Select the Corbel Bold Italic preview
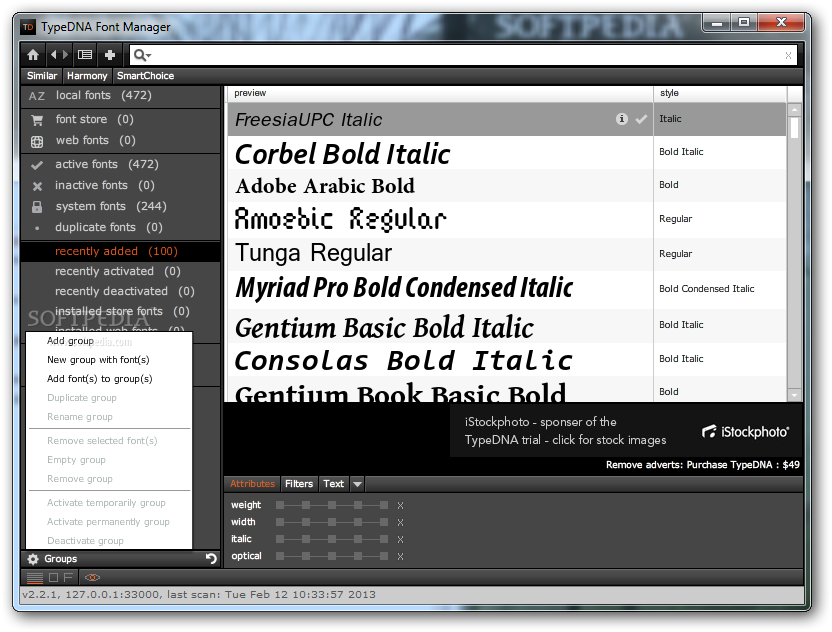The height and width of the screenshot is (632, 832). [x=342, y=154]
